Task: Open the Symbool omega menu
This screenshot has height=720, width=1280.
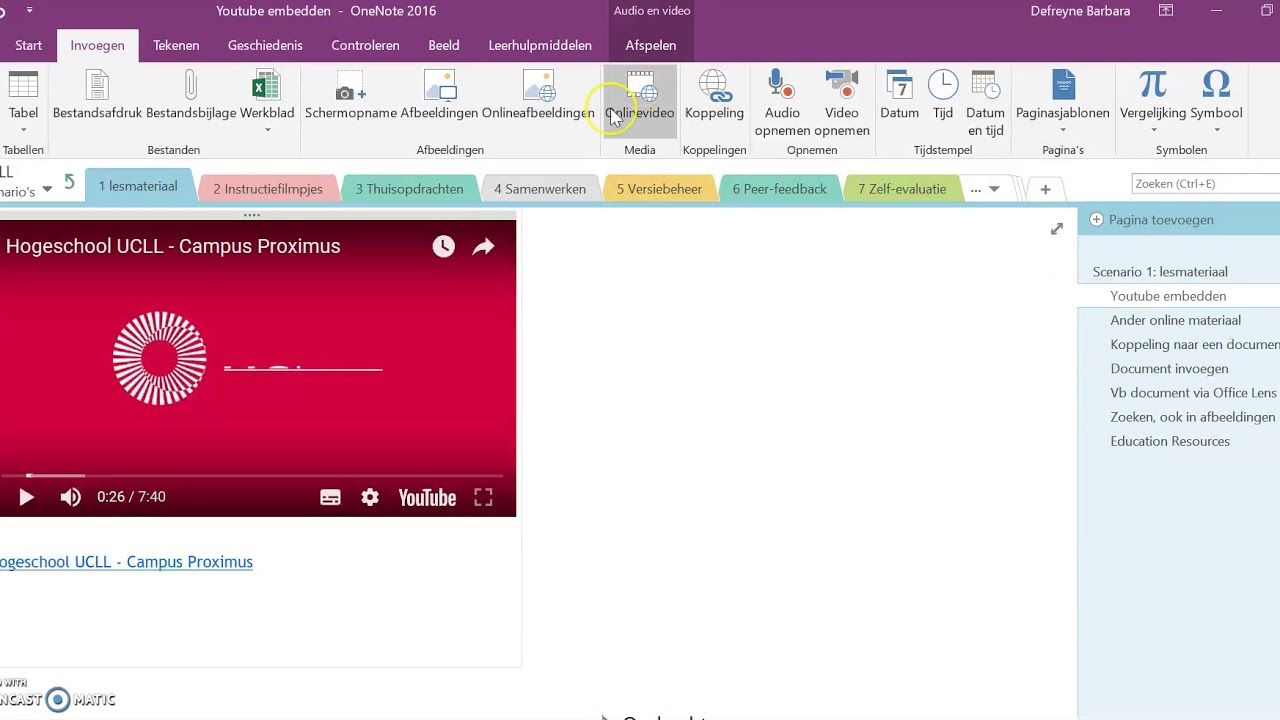Action: [x=1216, y=102]
